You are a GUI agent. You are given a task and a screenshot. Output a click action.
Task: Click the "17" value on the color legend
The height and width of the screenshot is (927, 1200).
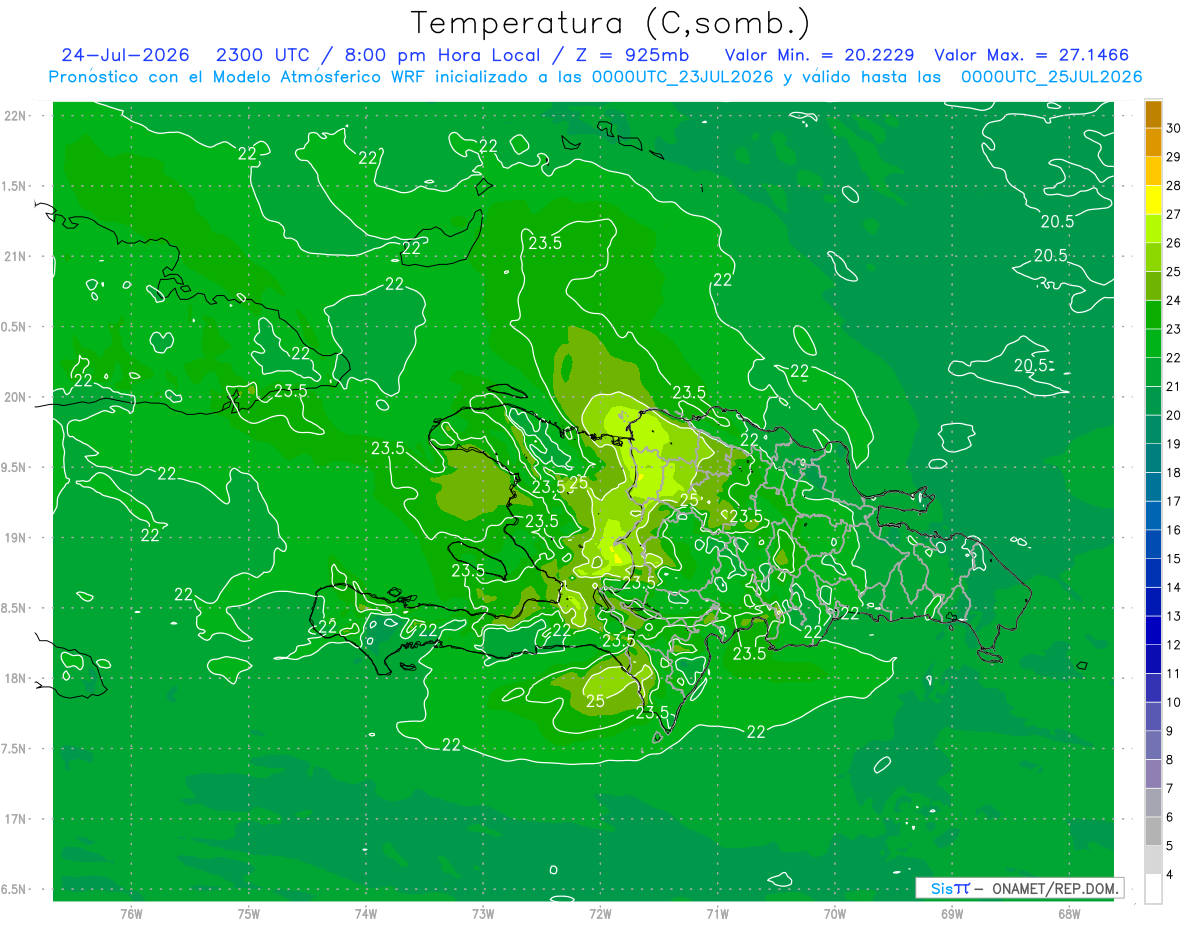coord(1173,501)
